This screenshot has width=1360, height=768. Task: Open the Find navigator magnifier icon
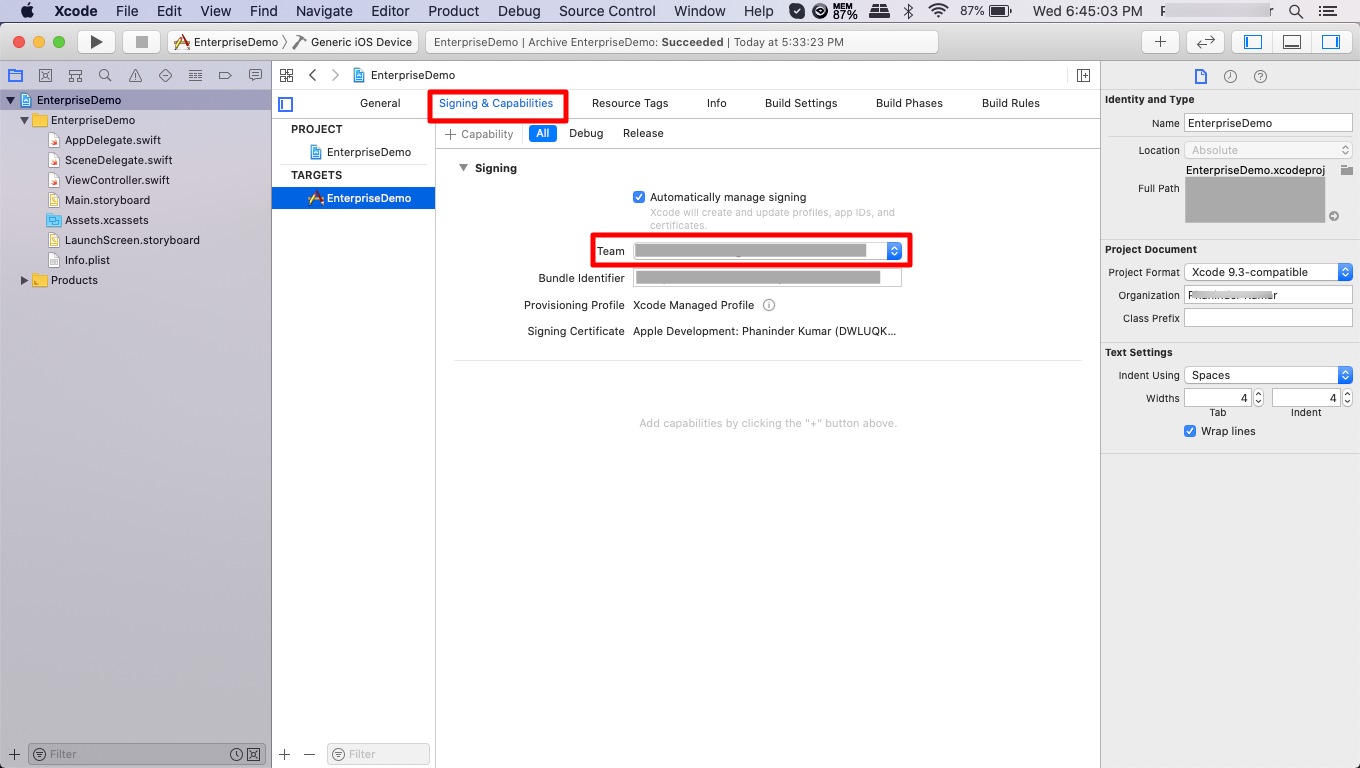click(105, 75)
